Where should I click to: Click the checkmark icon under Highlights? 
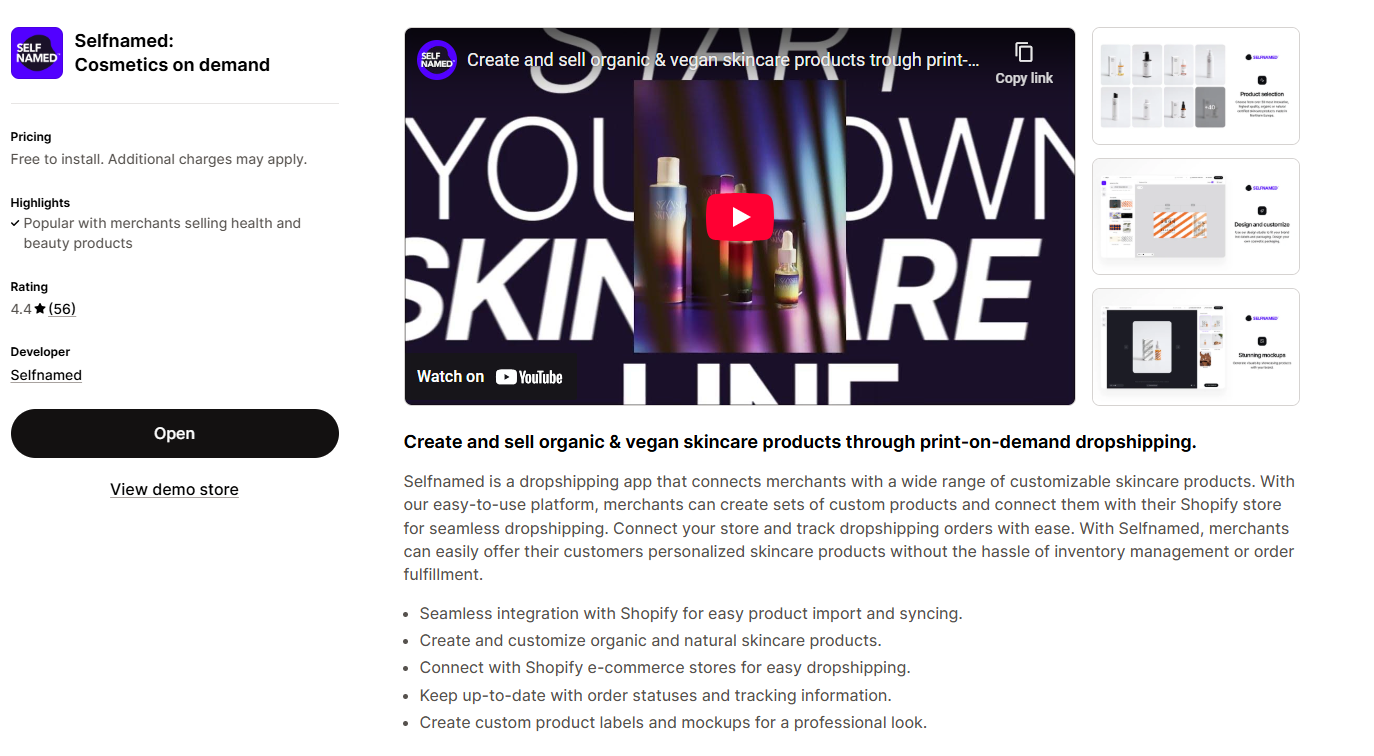(15, 223)
